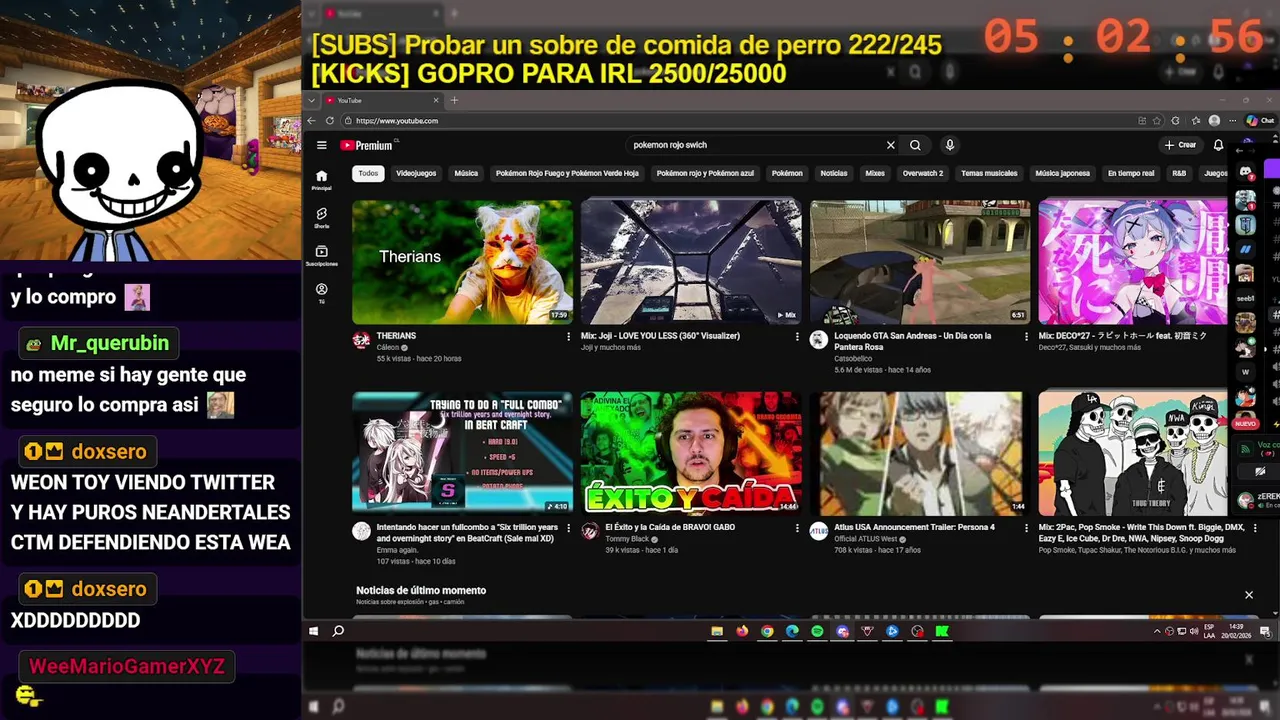
Task: Open Spotify from the taskbar
Action: coord(817,631)
